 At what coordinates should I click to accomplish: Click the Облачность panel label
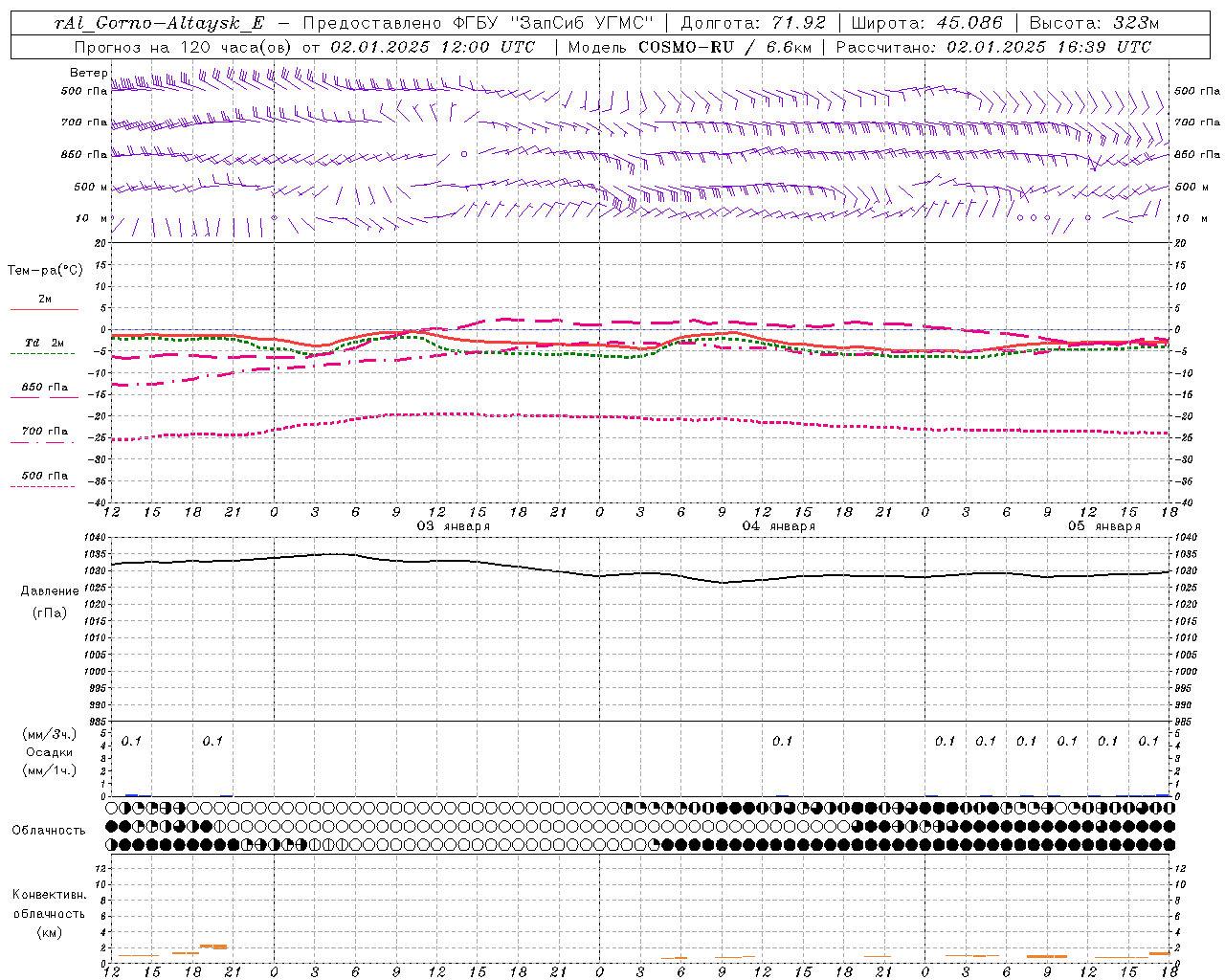click(49, 831)
